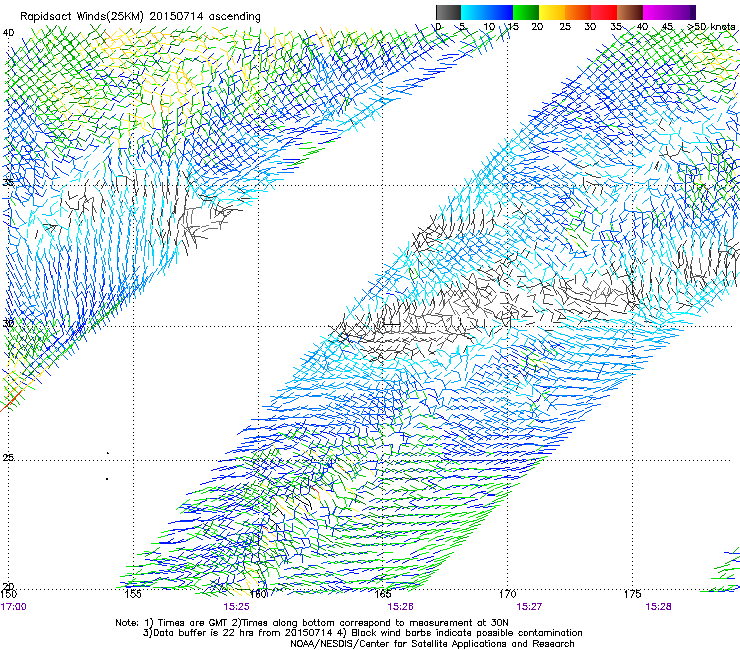
Task: Click the legend label '45'
Action: click(x=667, y=26)
